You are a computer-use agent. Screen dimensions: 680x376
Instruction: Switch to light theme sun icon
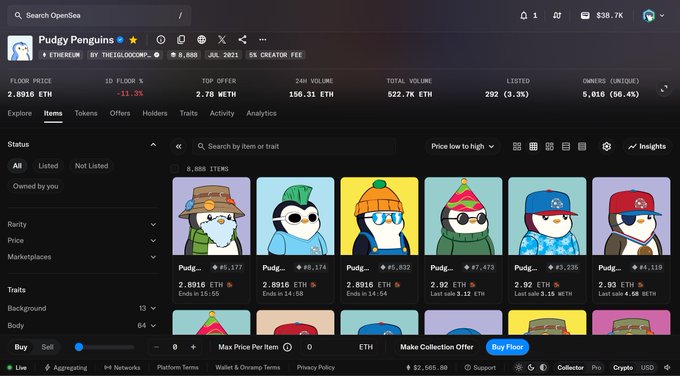pos(519,367)
